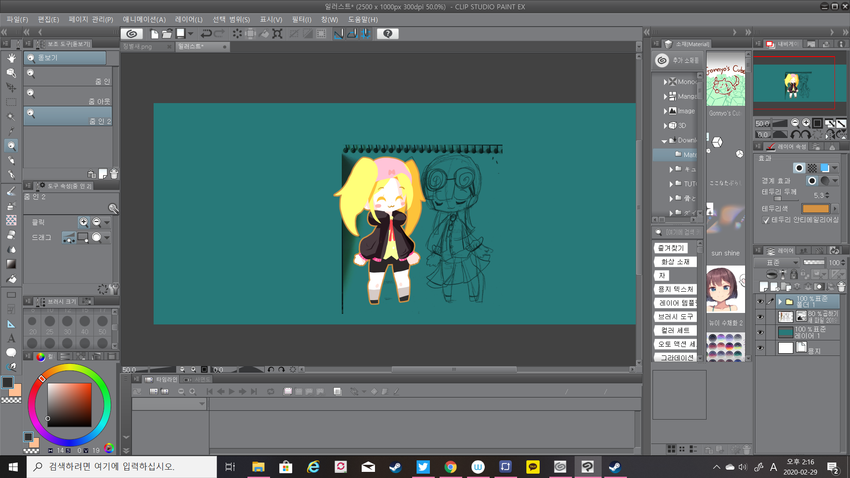Select the 줌 아웃 sub tool

coord(68,96)
